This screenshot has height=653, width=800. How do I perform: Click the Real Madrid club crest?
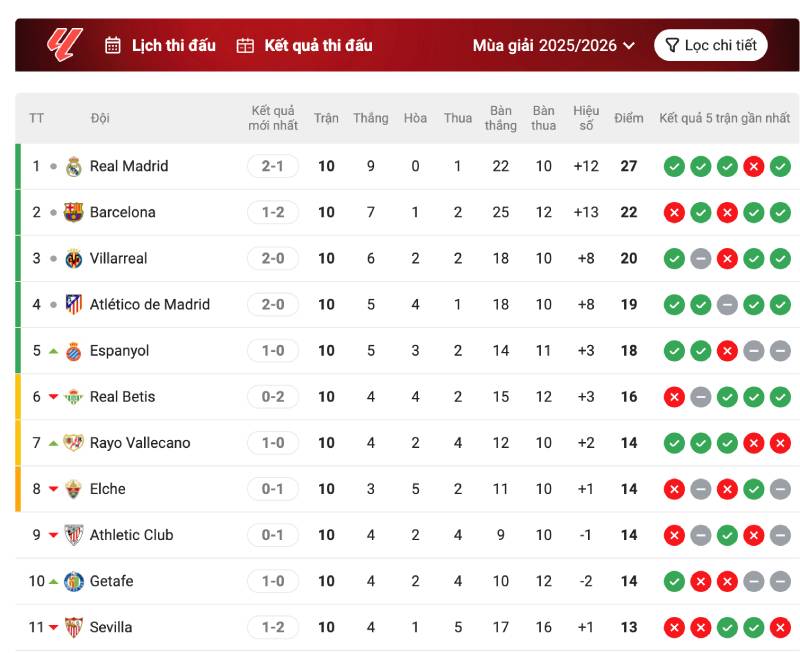tap(73, 166)
